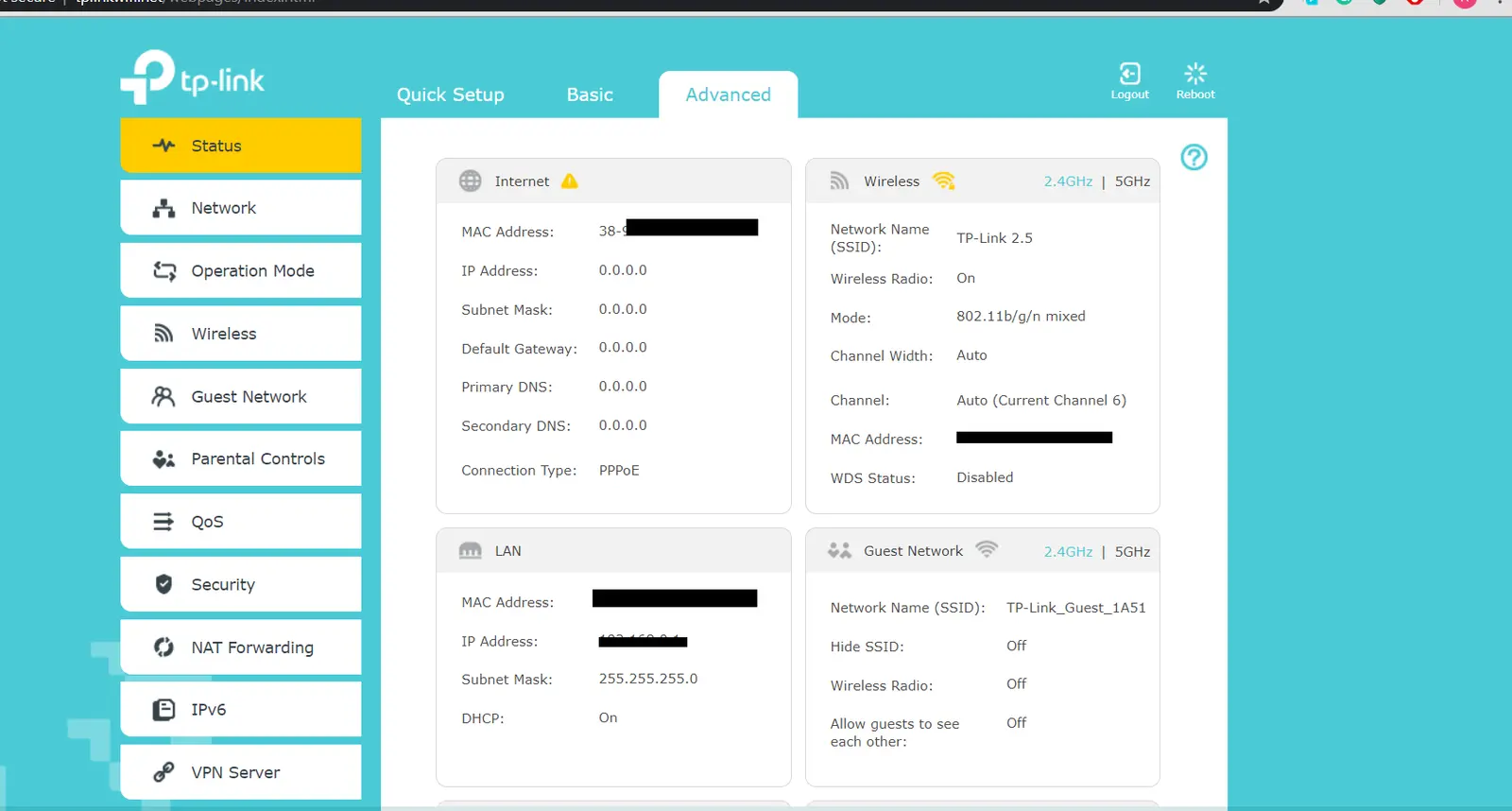
Task: Click the IPv6 document icon
Action: pos(163,710)
